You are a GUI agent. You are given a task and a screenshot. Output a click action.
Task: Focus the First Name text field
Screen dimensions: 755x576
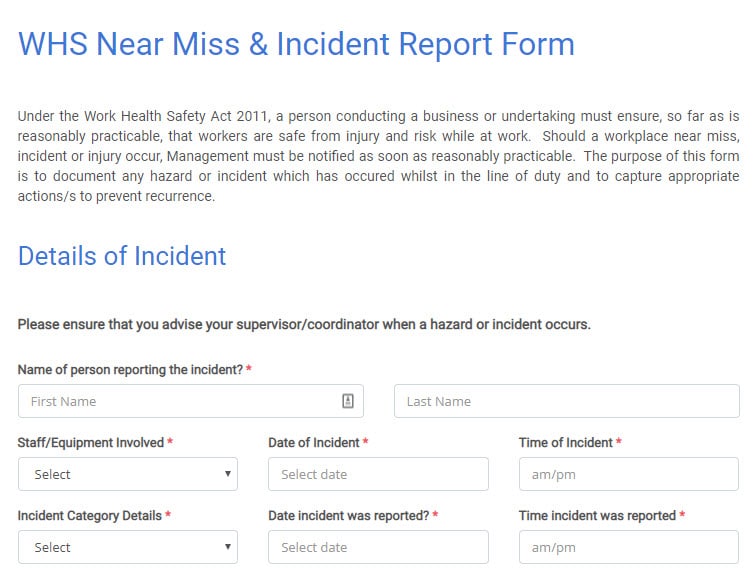[x=191, y=401]
